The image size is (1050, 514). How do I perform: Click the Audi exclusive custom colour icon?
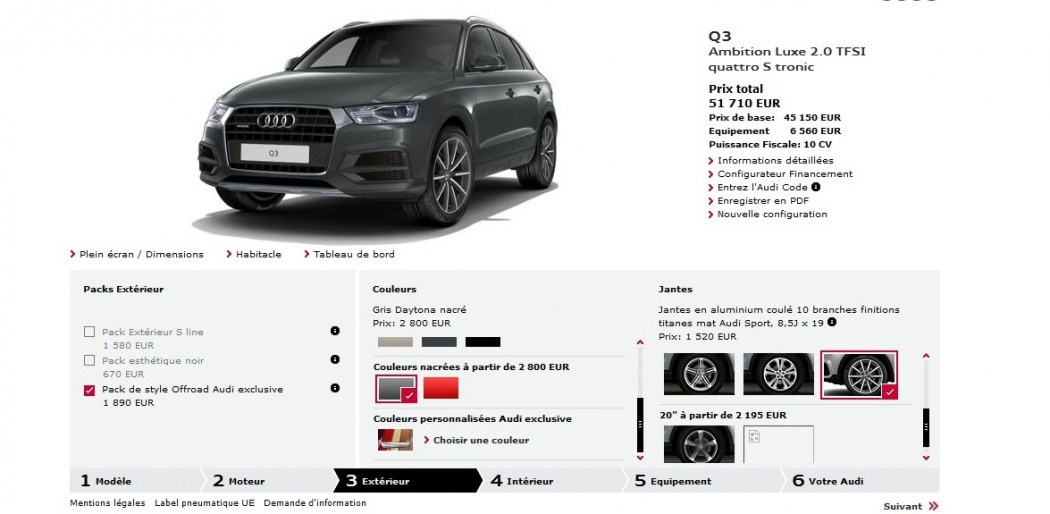[x=395, y=440]
